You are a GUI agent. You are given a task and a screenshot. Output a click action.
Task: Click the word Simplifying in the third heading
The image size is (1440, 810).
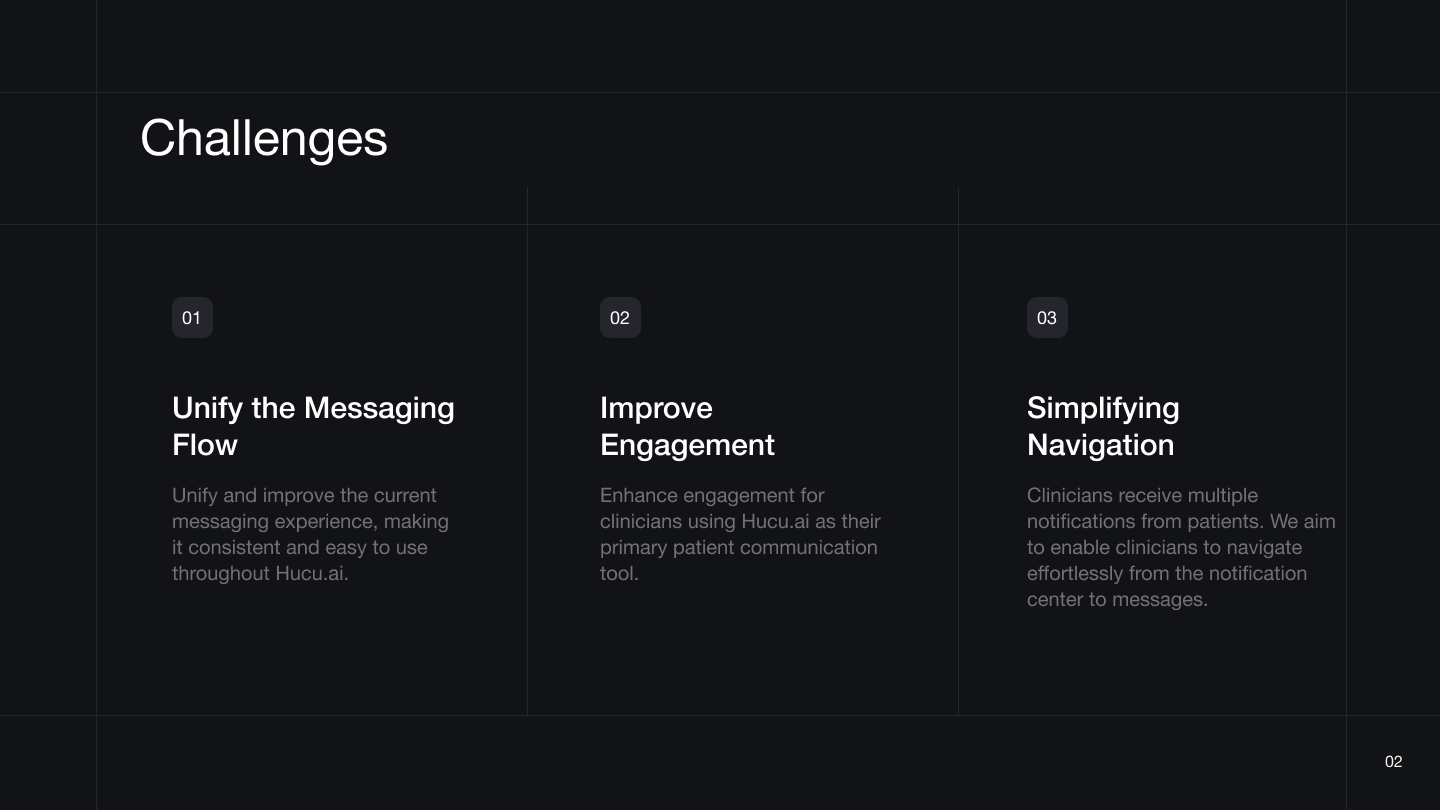tap(1103, 408)
